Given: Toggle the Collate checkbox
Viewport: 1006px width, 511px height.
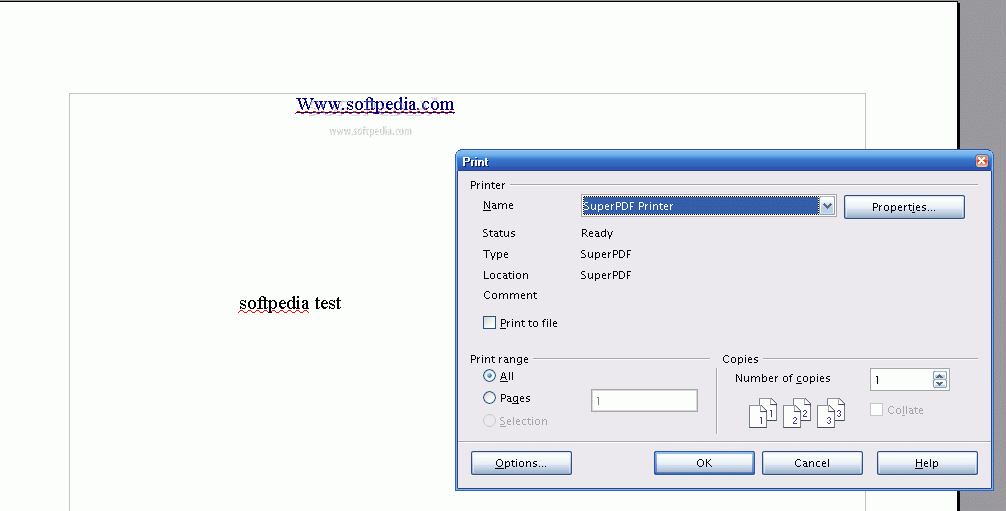Looking at the screenshot, I should pyautogui.click(x=876, y=410).
